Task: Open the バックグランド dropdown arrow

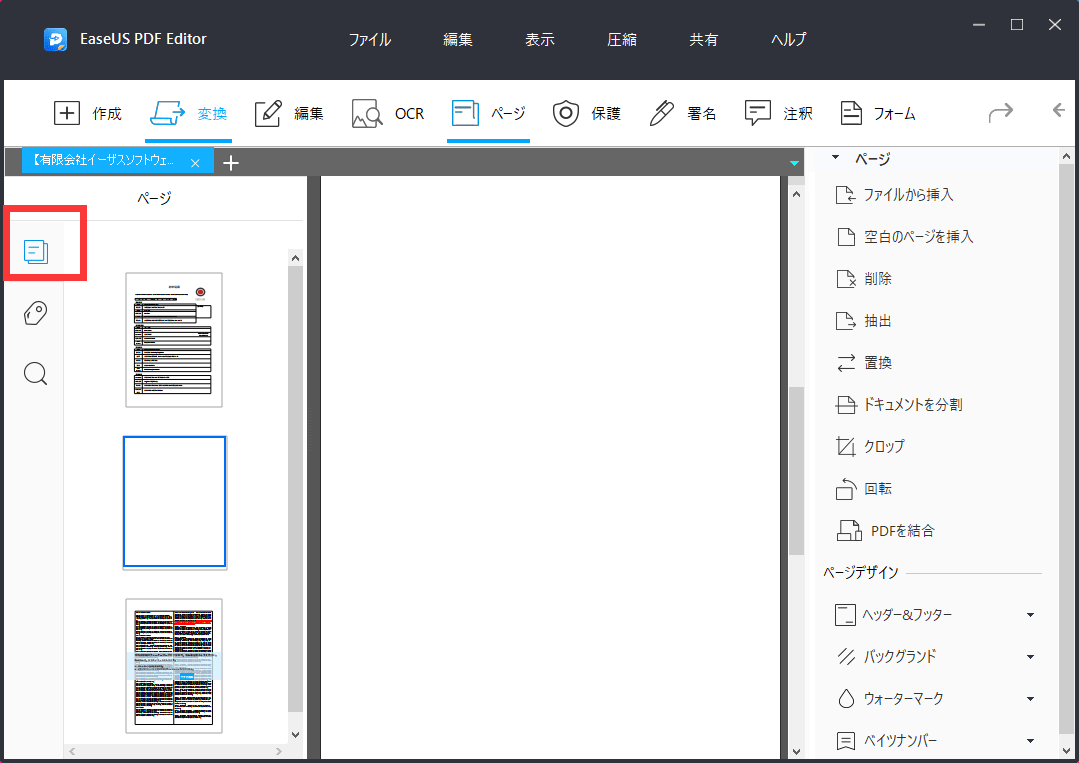Action: [1030, 657]
